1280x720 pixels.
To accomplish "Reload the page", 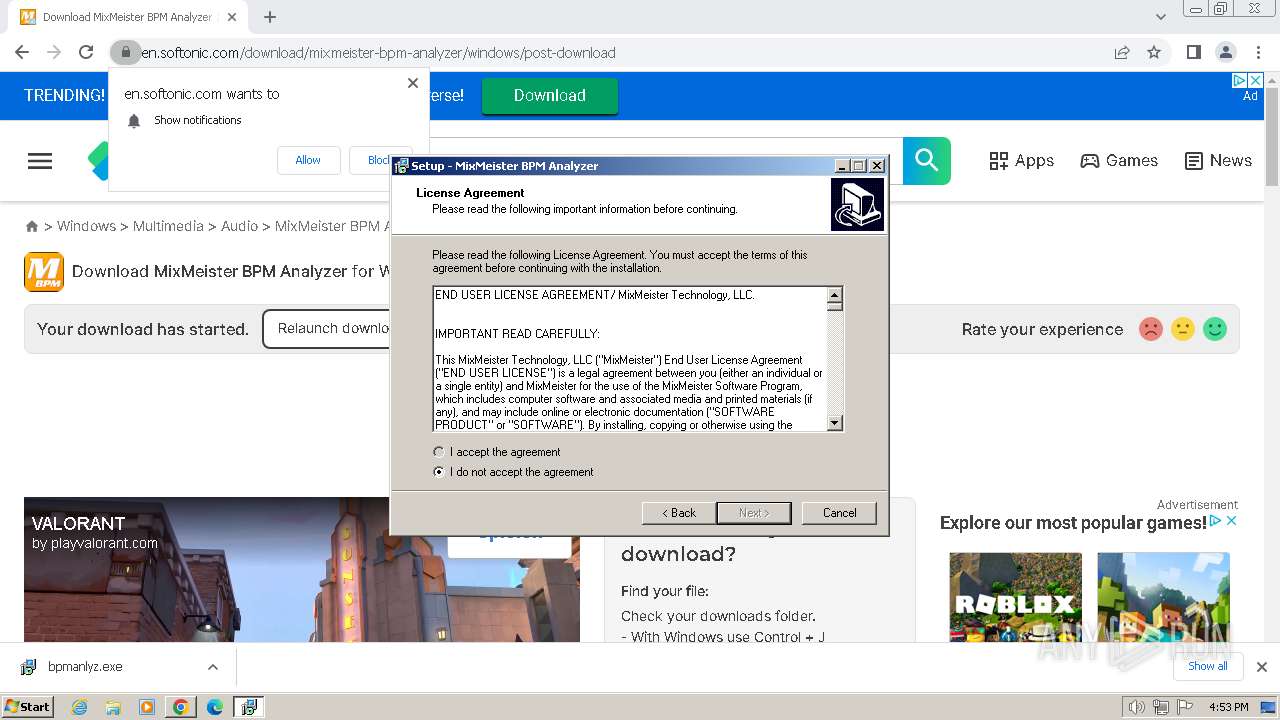I will point(86,52).
